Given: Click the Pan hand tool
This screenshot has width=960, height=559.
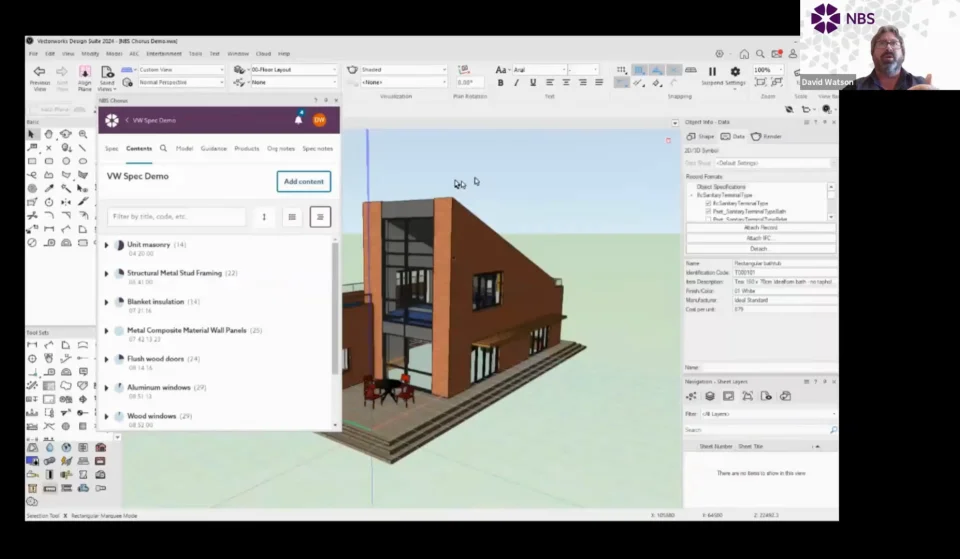Looking at the screenshot, I should (x=49, y=133).
